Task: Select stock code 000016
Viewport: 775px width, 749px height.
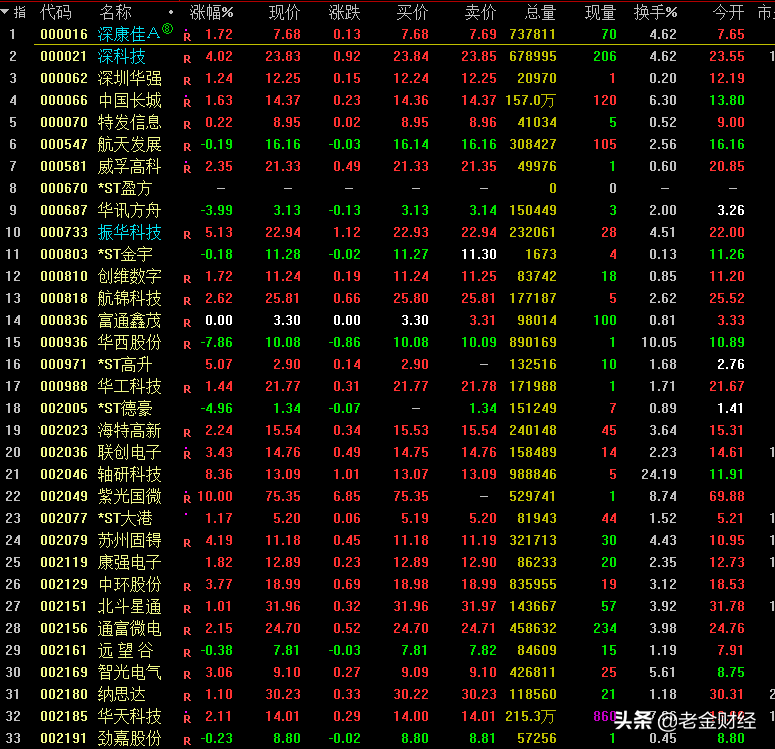Action: tap(64, 34)
